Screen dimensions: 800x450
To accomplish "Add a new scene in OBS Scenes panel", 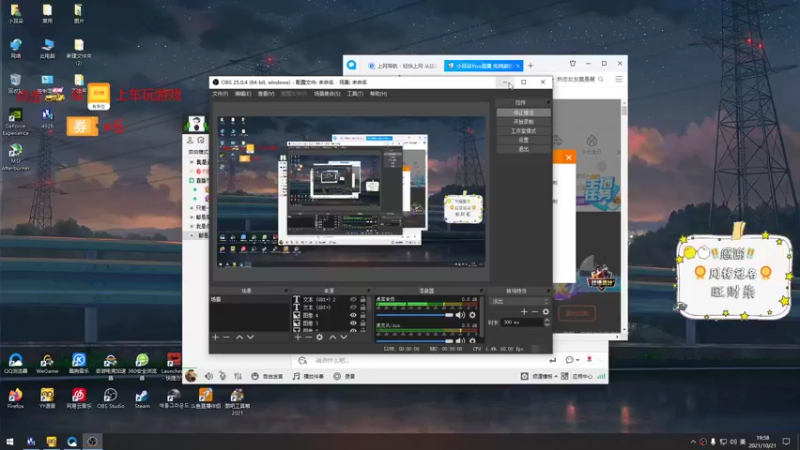I will click(215, 337).
